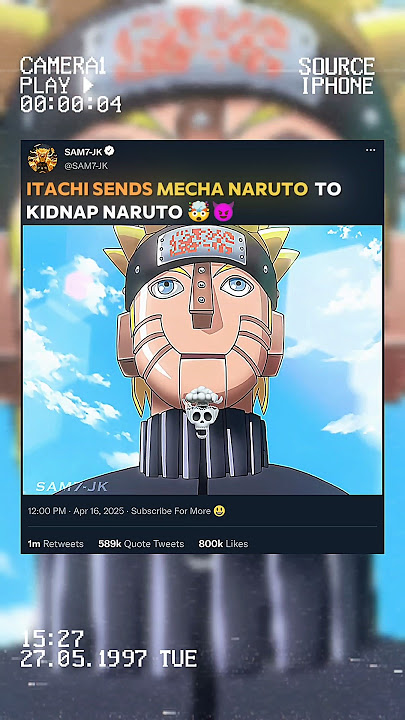
Task: Click the SOURCE IPHONE label
Action: click(x=337, y=76)
